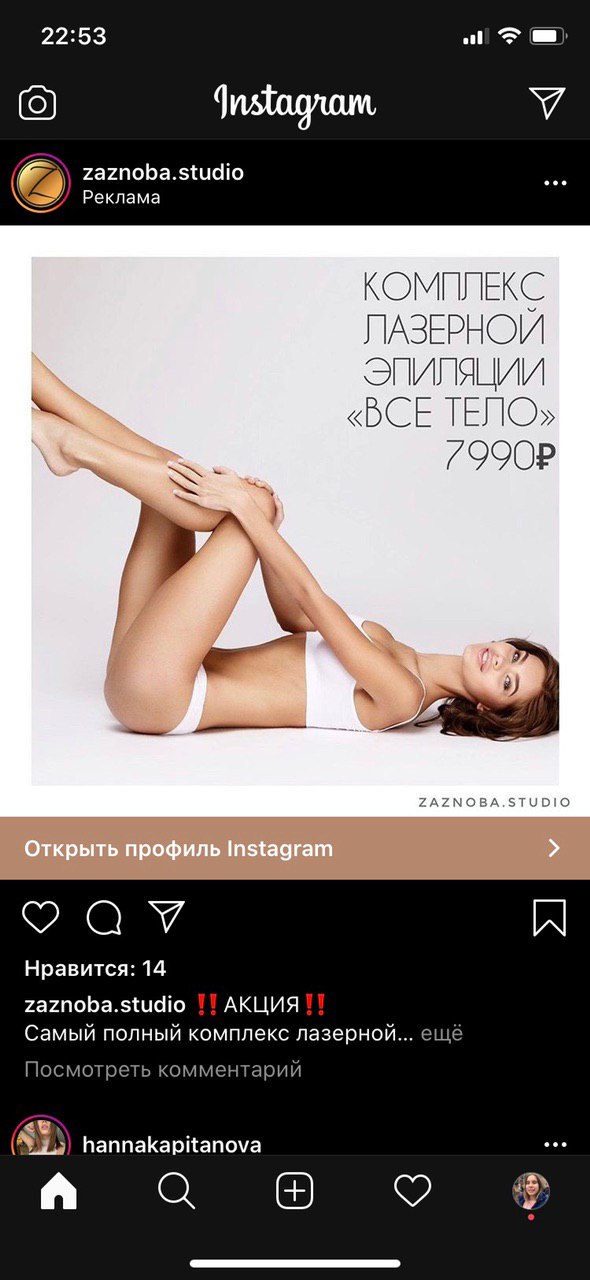
Task: Open three-dot menu for zaznoba.studio post
Action: (555, 184)
